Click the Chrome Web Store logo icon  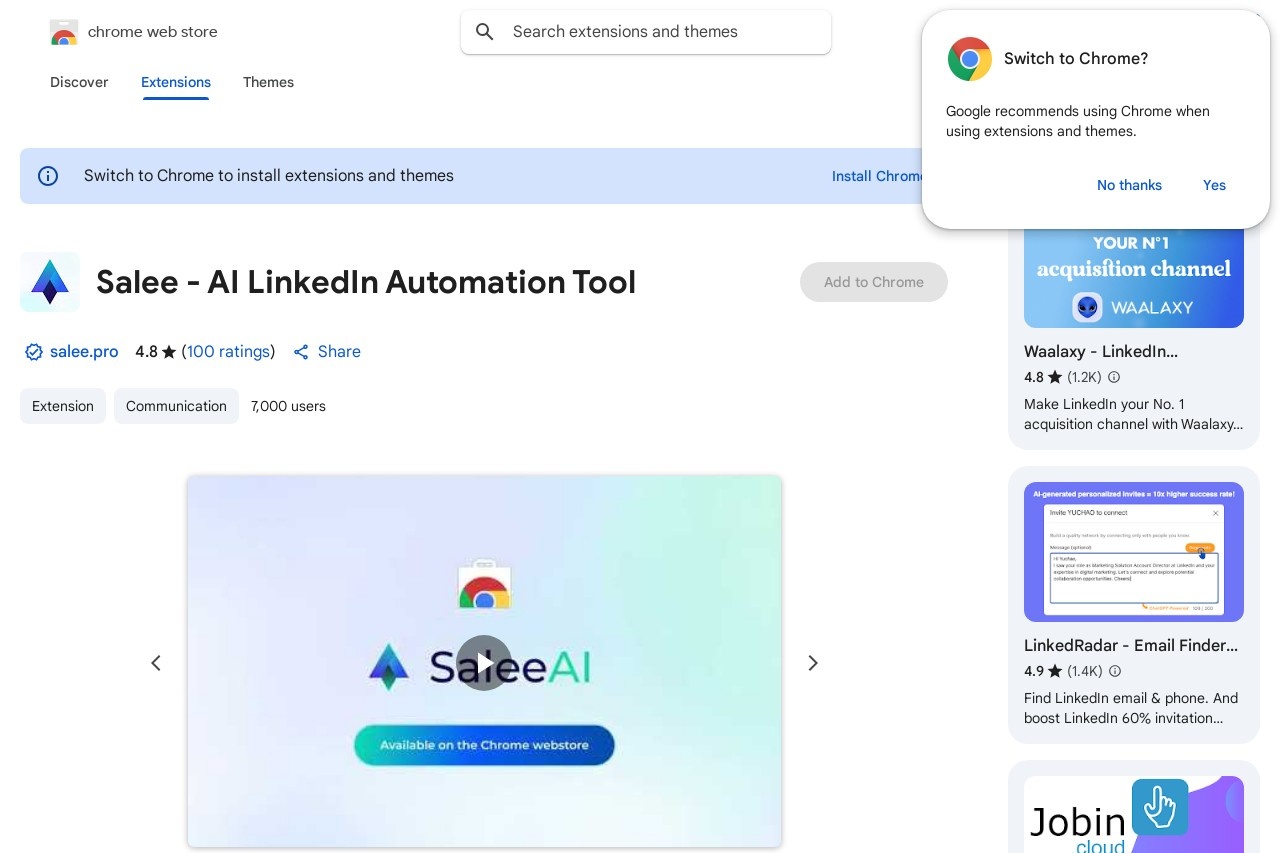tap(64, 32)
